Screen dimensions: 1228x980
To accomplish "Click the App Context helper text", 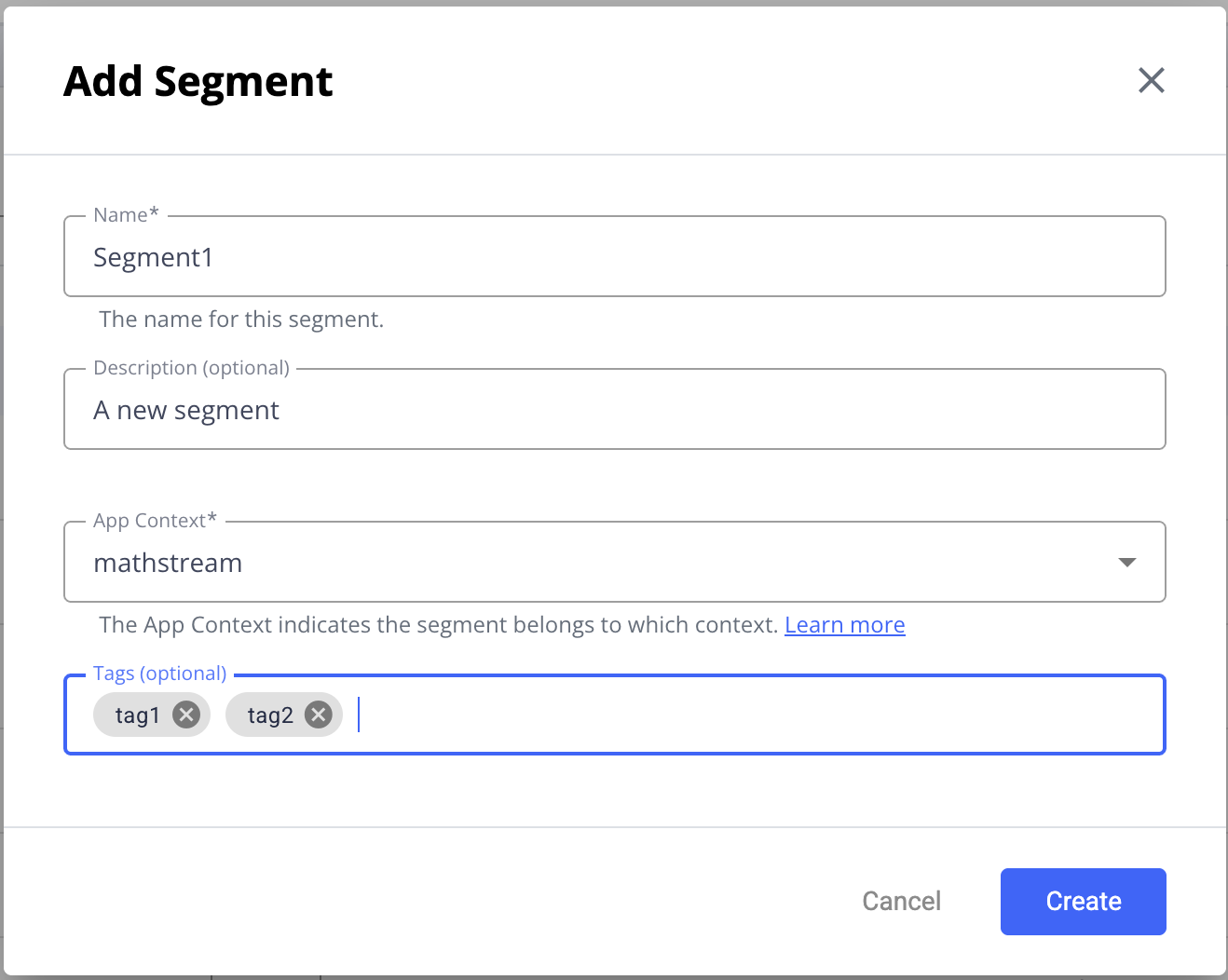I will click(438, 625).
